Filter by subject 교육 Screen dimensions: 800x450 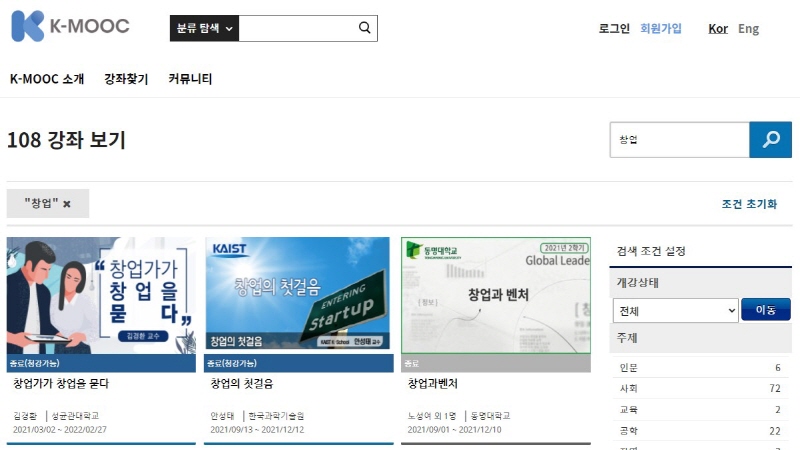tap(629, 410)
